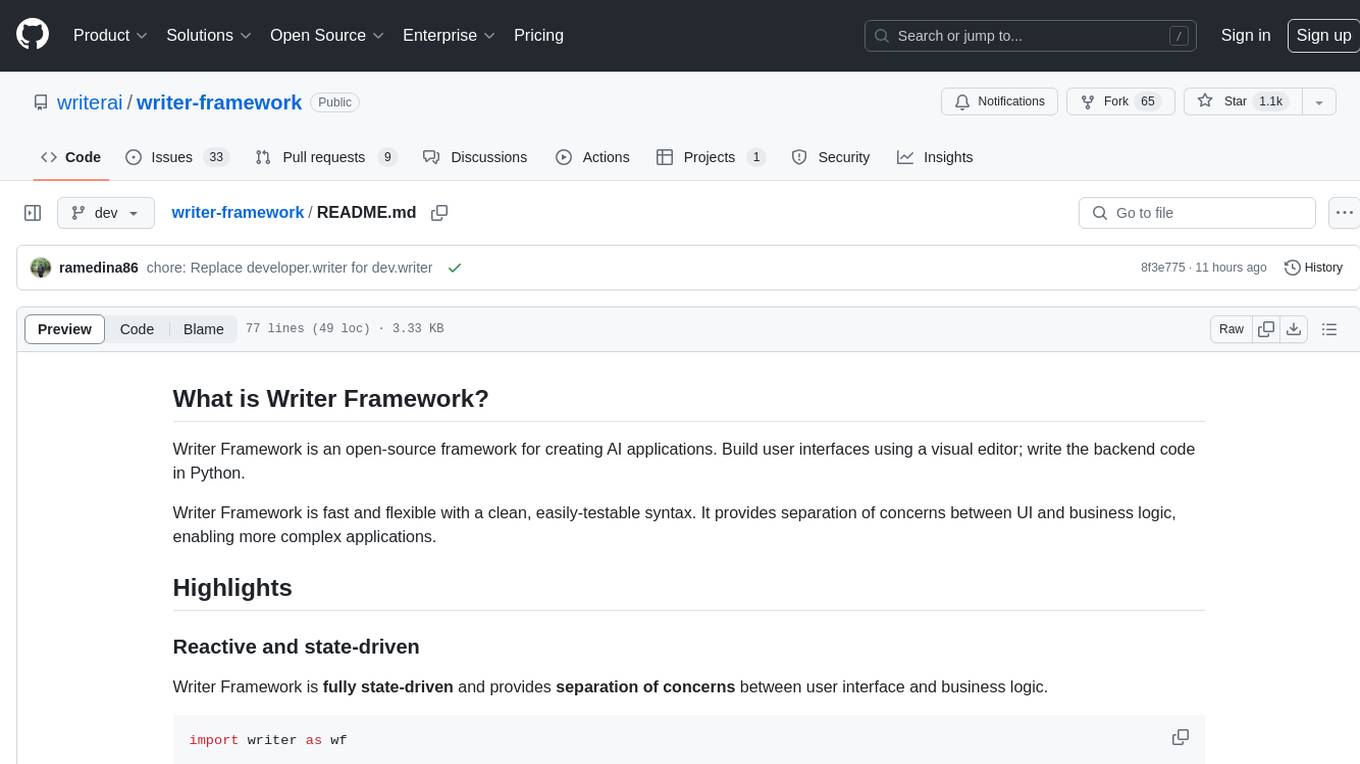The image size is (1360, 764).
Task: Expand the file tree side panel
Action: click(x=33, y=213)
